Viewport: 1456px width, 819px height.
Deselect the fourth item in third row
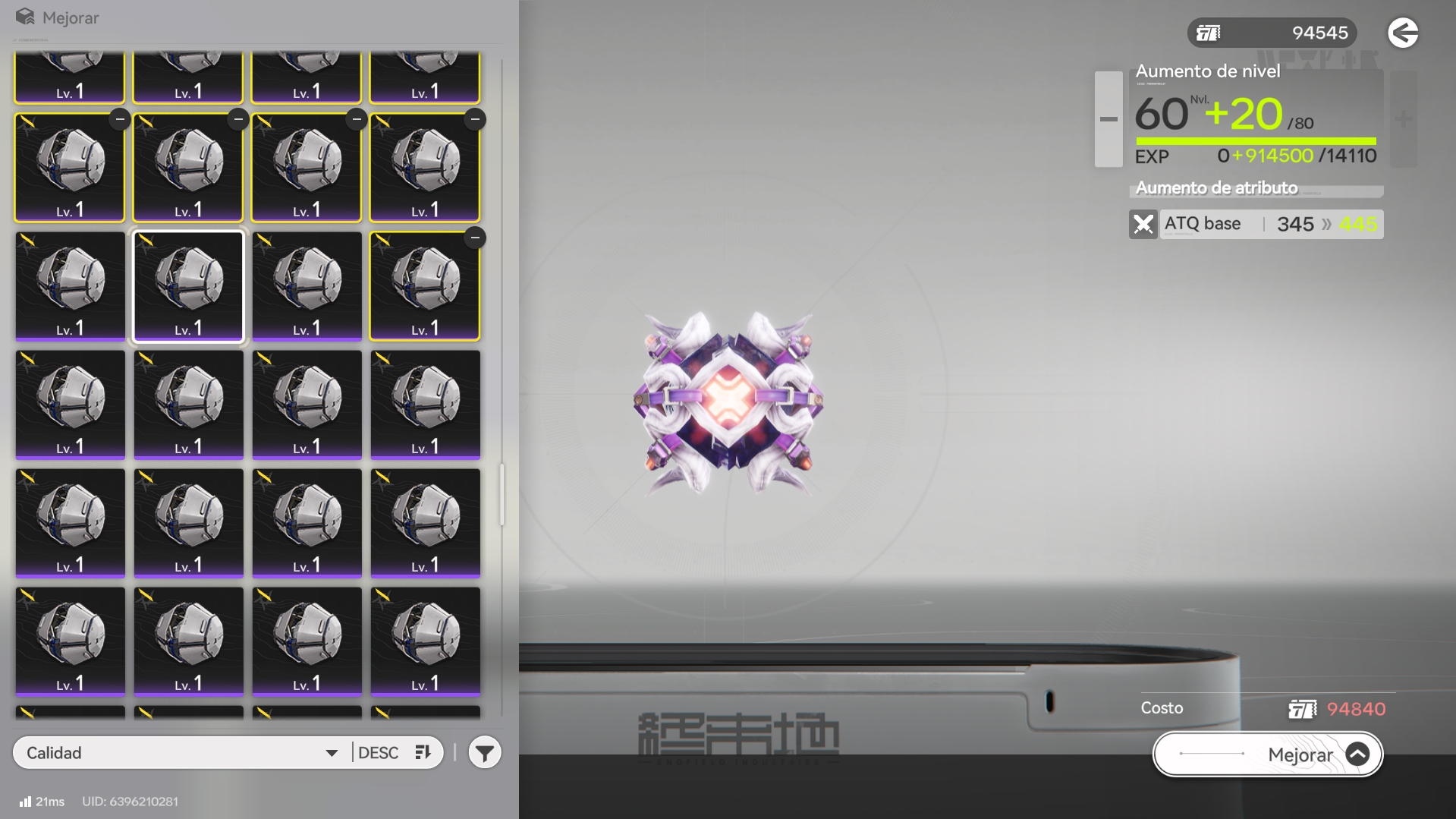point(475,238)
